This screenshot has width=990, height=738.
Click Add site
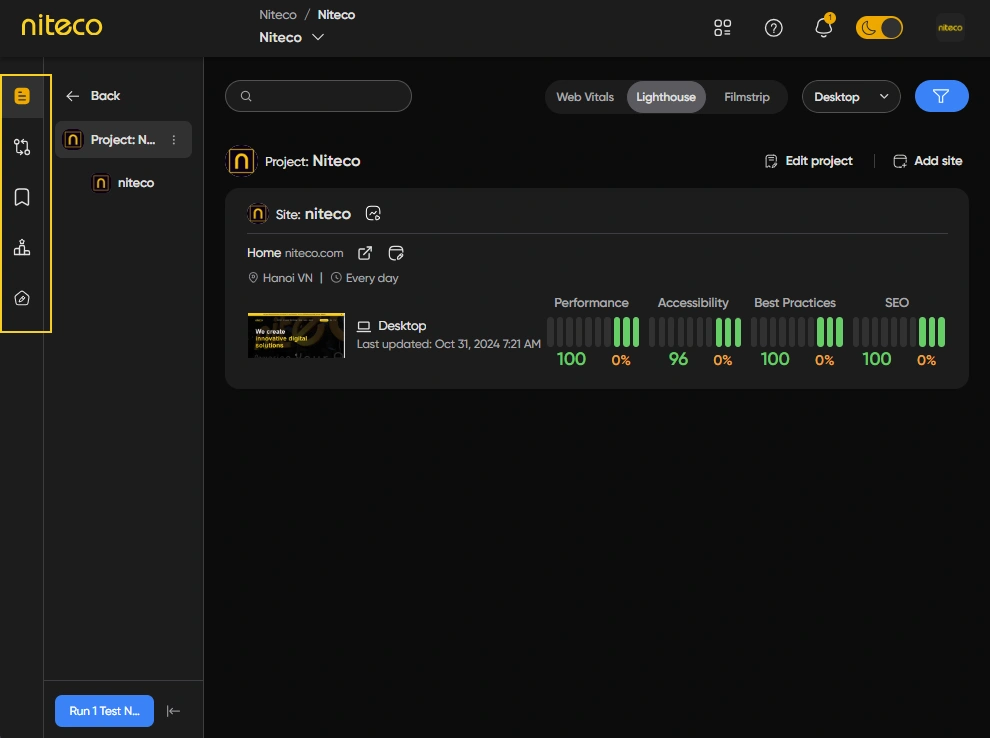(927, 161)
